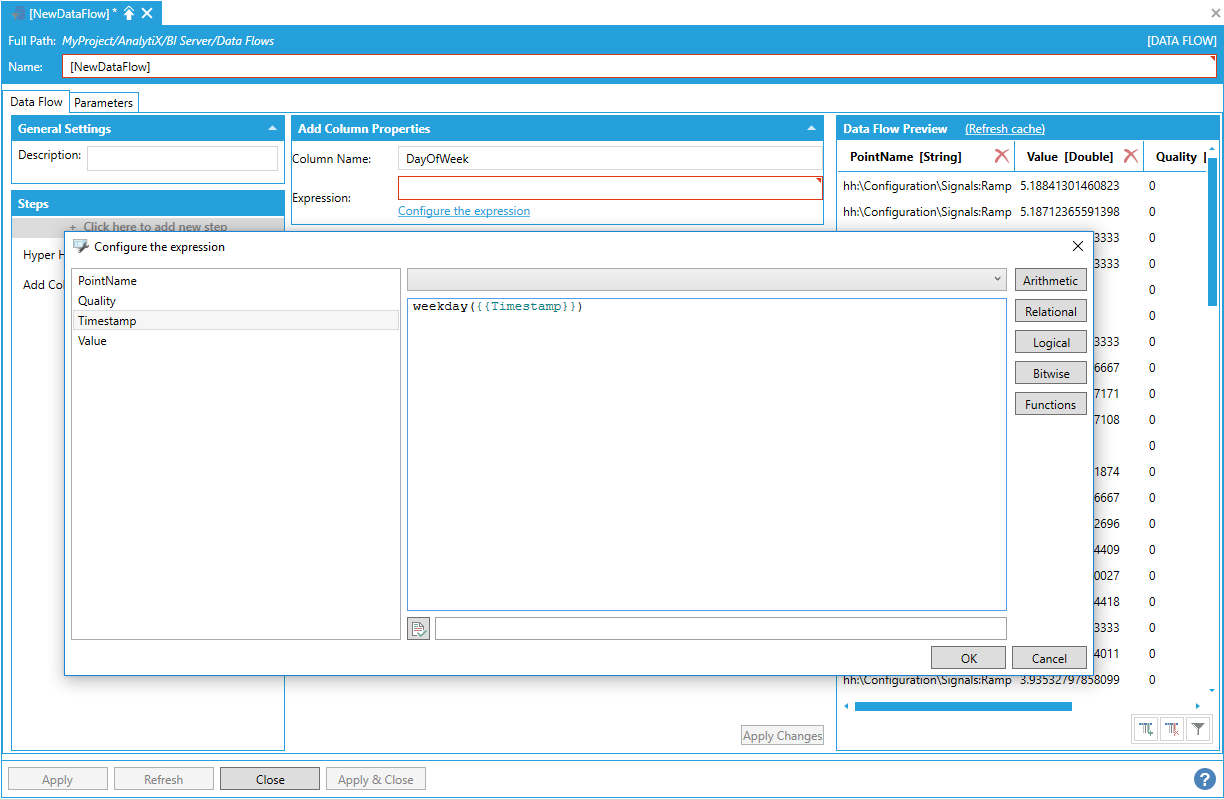This screenshot has height=800, width=1224.
Task: Open the dropdown above the expression editor
Action: pyautogui.click(x=706, y=279)
